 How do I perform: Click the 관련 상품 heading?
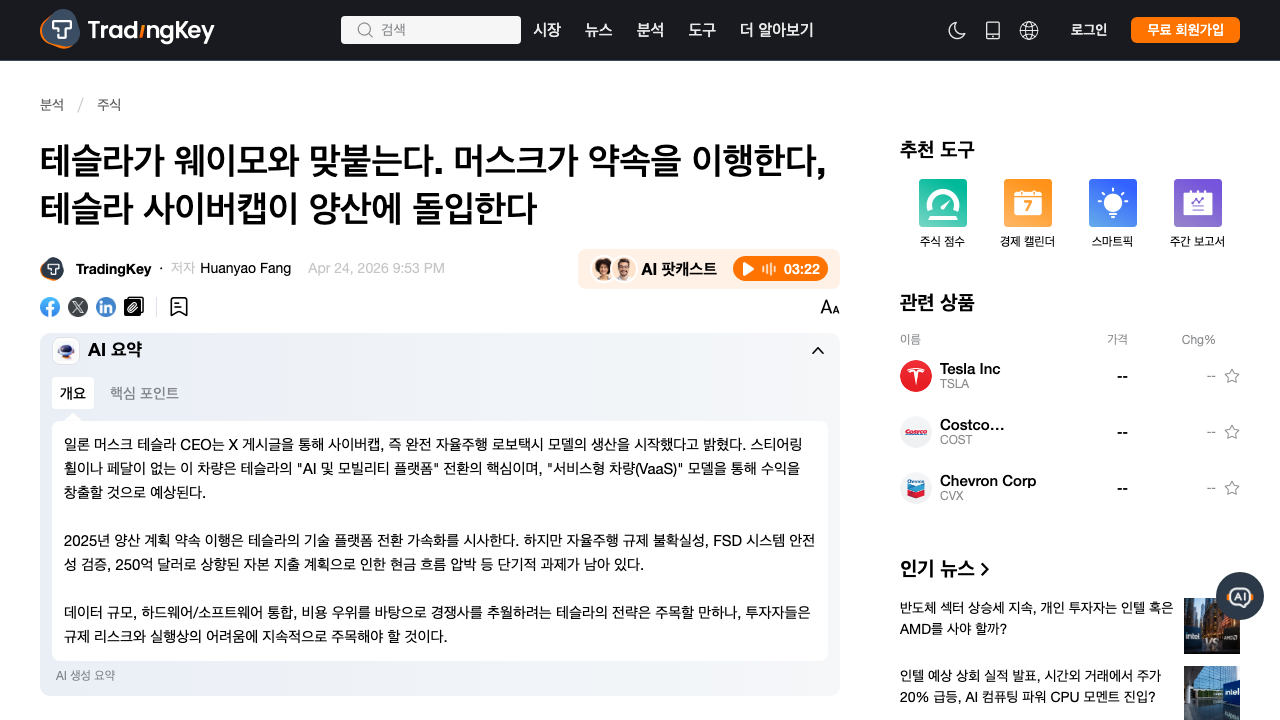[937, 302]
